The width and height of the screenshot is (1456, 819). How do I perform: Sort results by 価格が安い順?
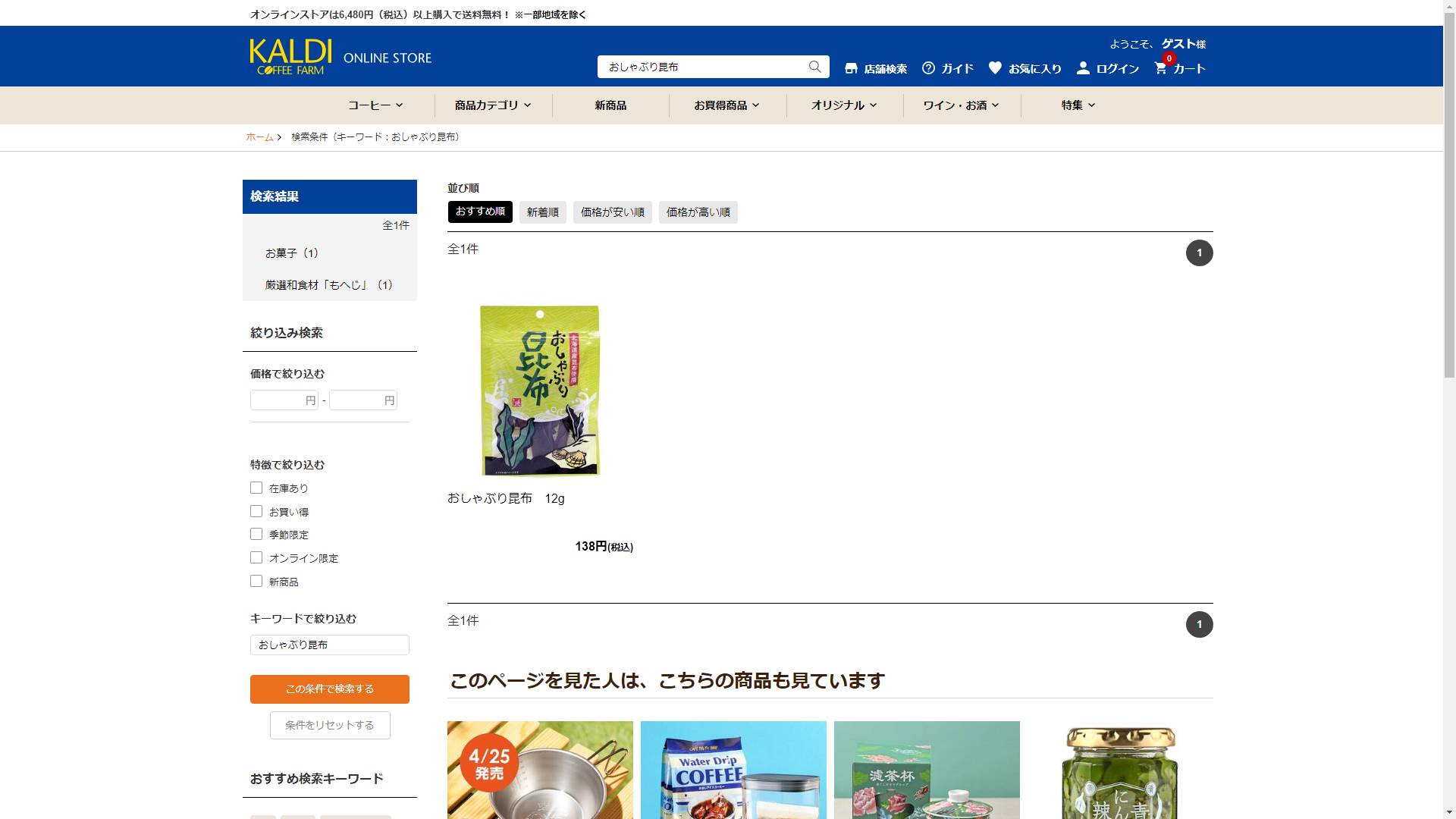pos(612,212)
